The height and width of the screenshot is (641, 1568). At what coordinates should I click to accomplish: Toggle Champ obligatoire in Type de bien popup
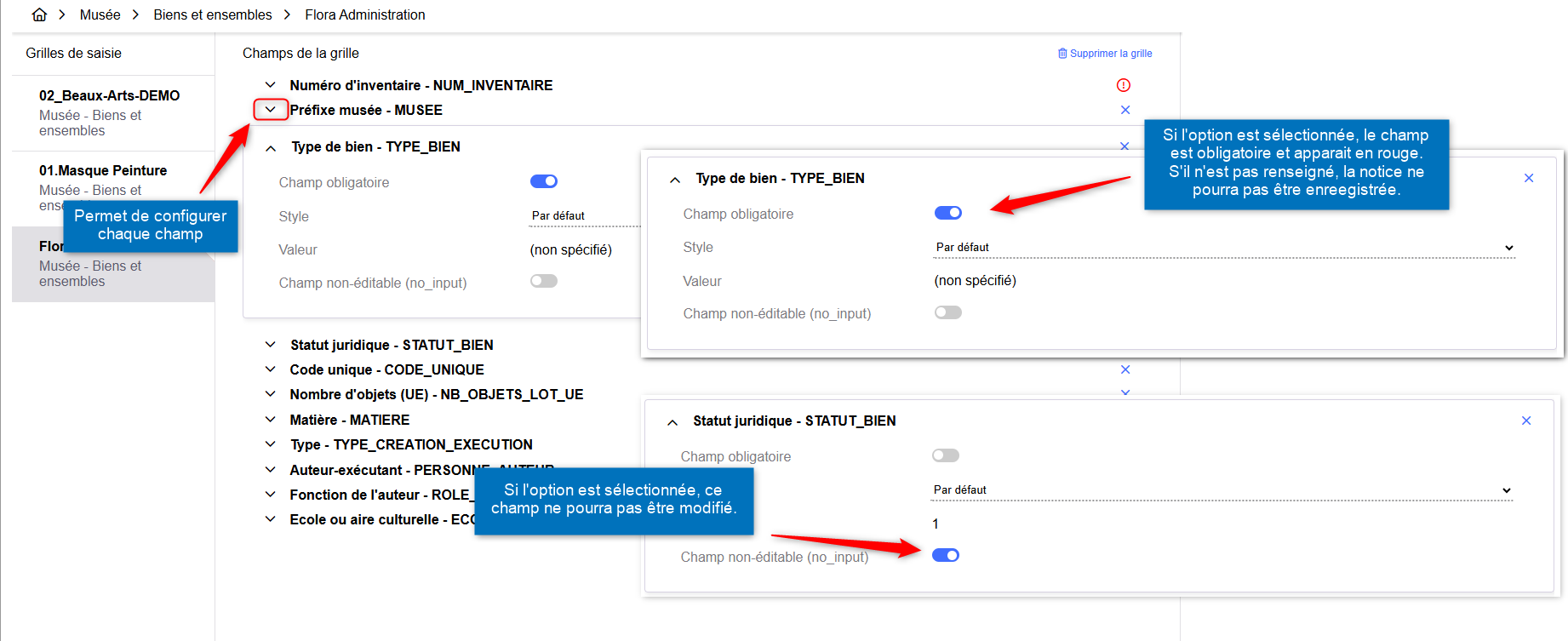pos(948,213)
